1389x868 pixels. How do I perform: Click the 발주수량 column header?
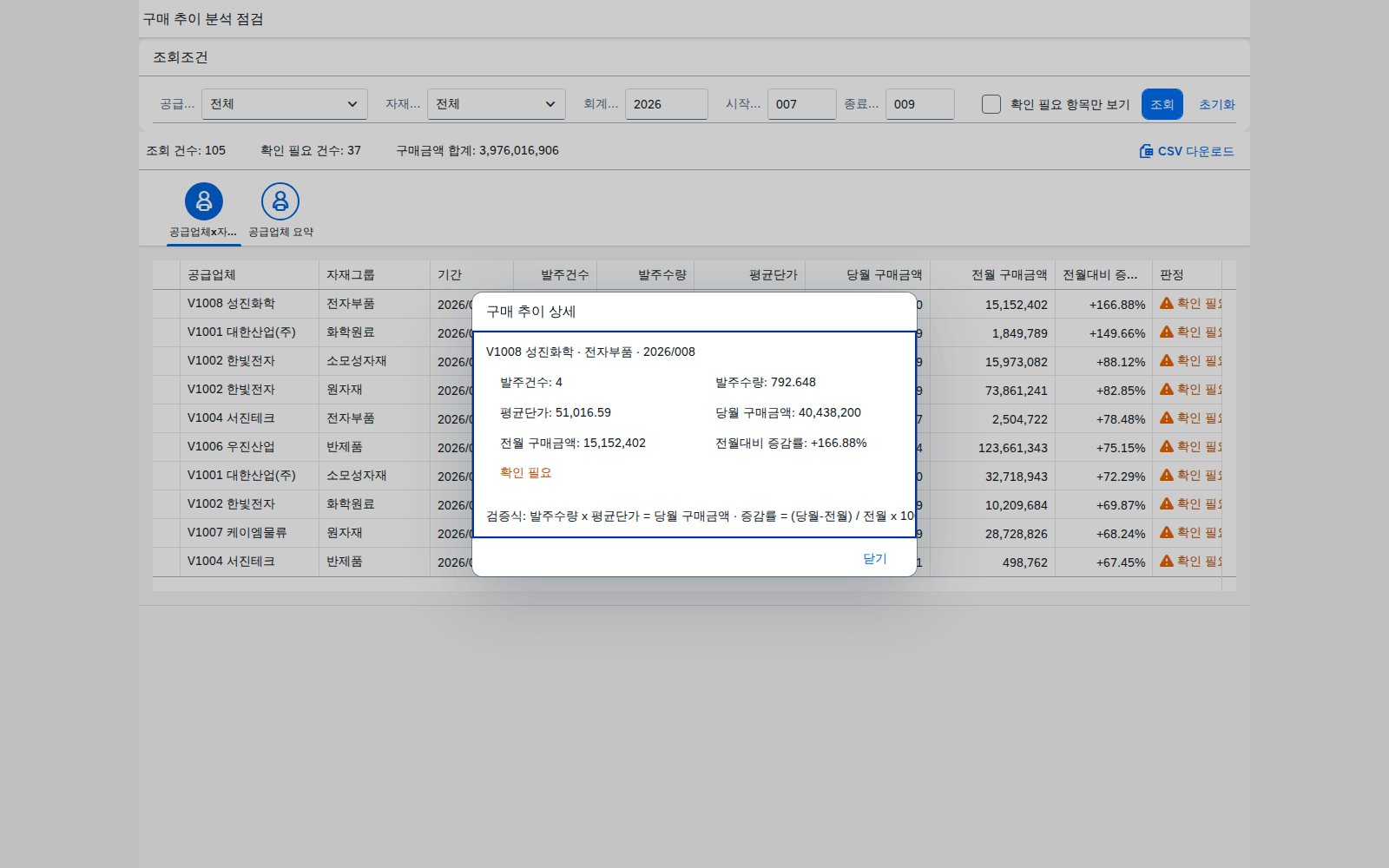coord(646,274)
